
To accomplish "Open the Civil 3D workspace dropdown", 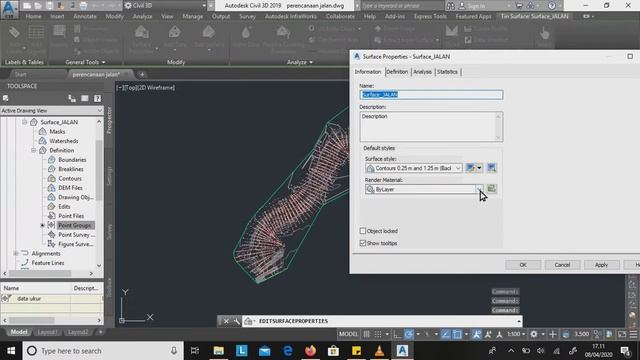I will [x=204, y=6].
